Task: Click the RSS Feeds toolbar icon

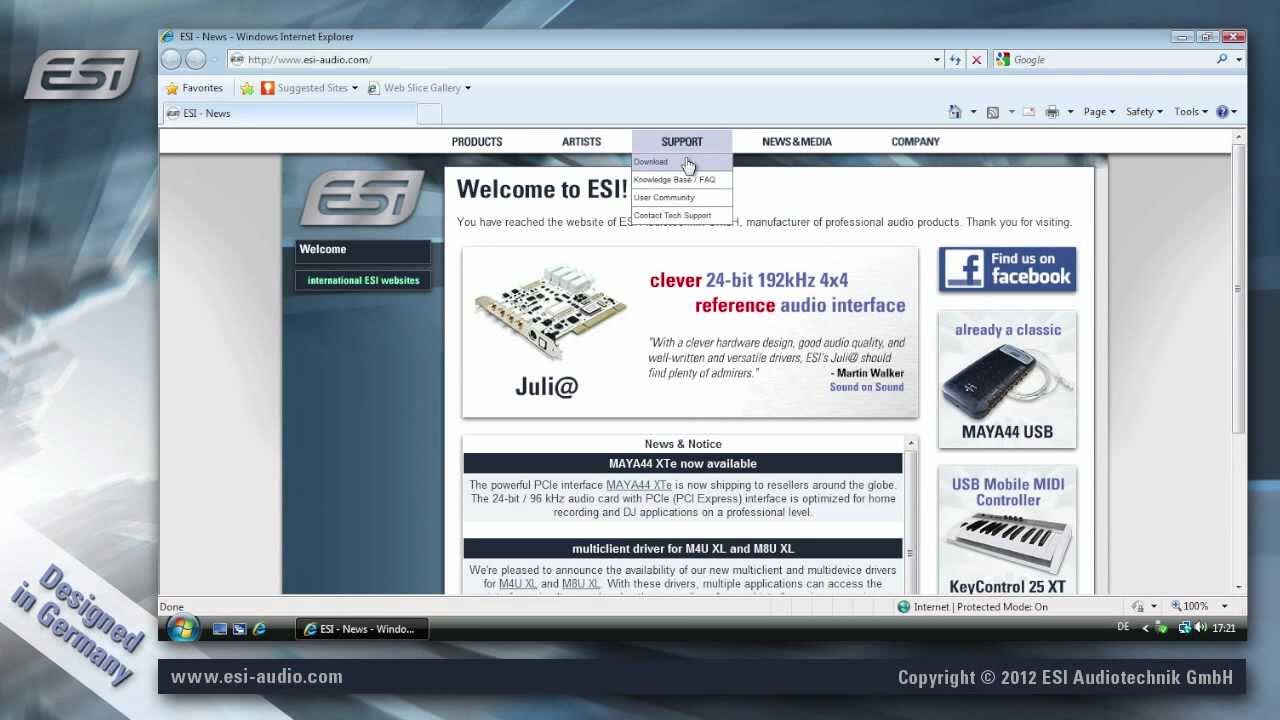Action: click(993, 112)
